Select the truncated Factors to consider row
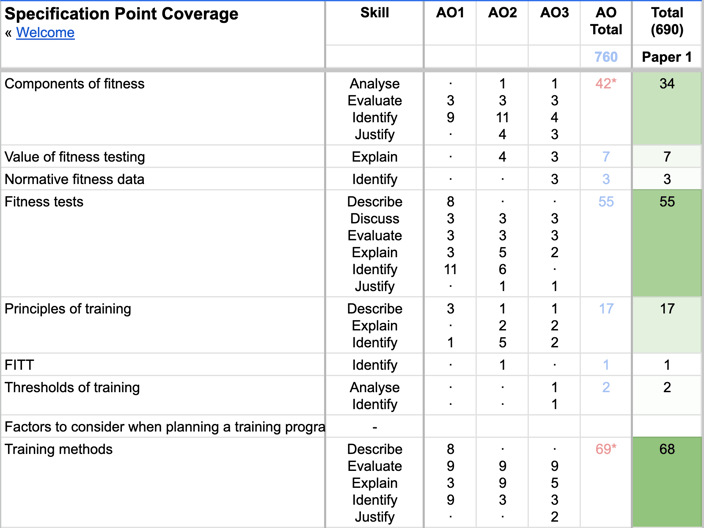This screenshot has width=704, height=528. click(x=164, y=428)
